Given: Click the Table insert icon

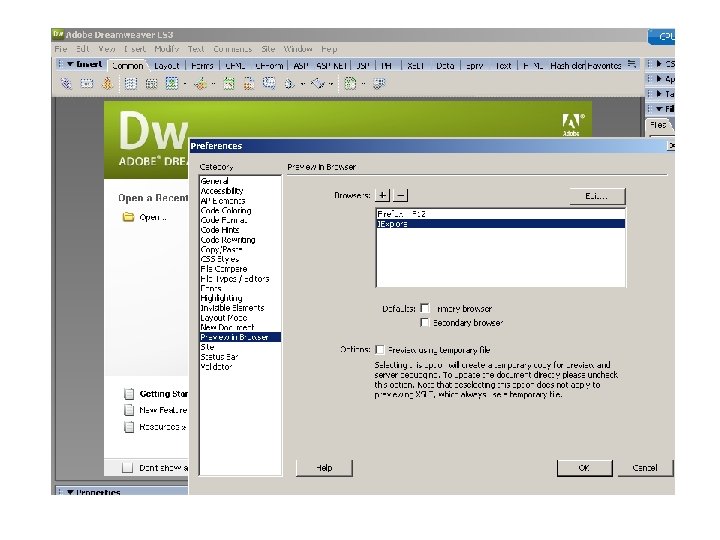Looking at the screenshot, I should (x=131, y=84).
